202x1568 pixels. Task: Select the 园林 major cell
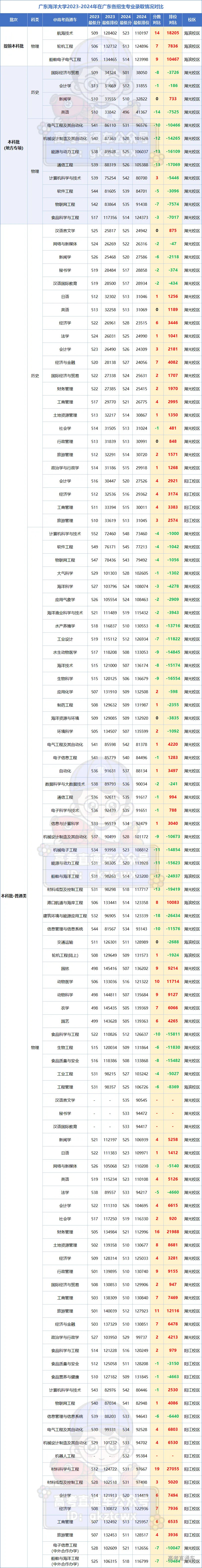tap(65, 968)
